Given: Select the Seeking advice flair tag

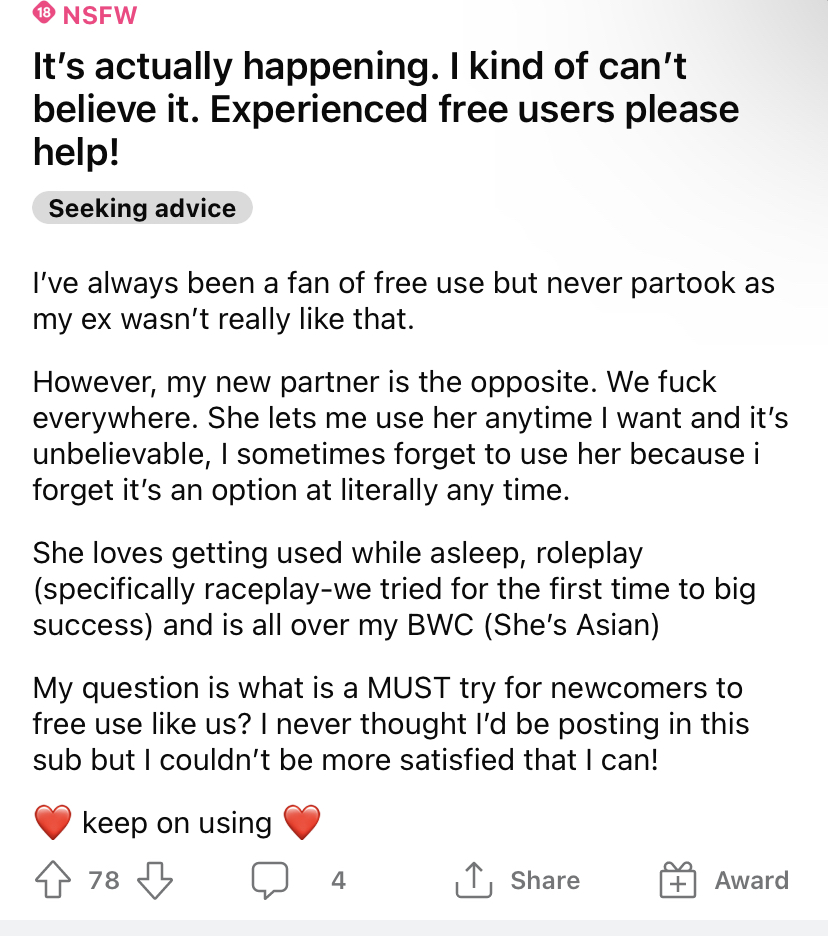Looking at the screenshot, I should tap(142, 208).
